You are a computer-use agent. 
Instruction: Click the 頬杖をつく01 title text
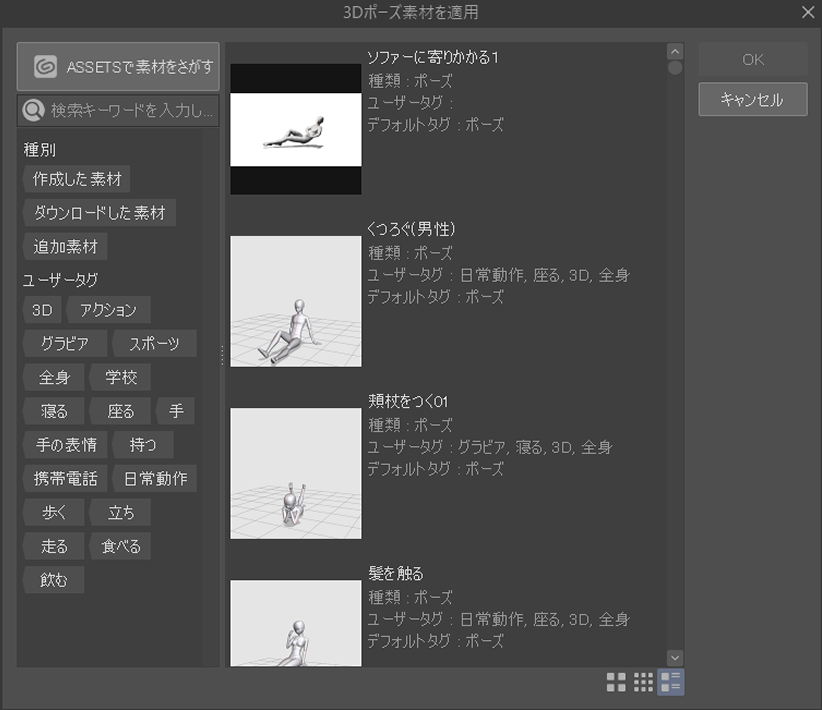[408, 401]
